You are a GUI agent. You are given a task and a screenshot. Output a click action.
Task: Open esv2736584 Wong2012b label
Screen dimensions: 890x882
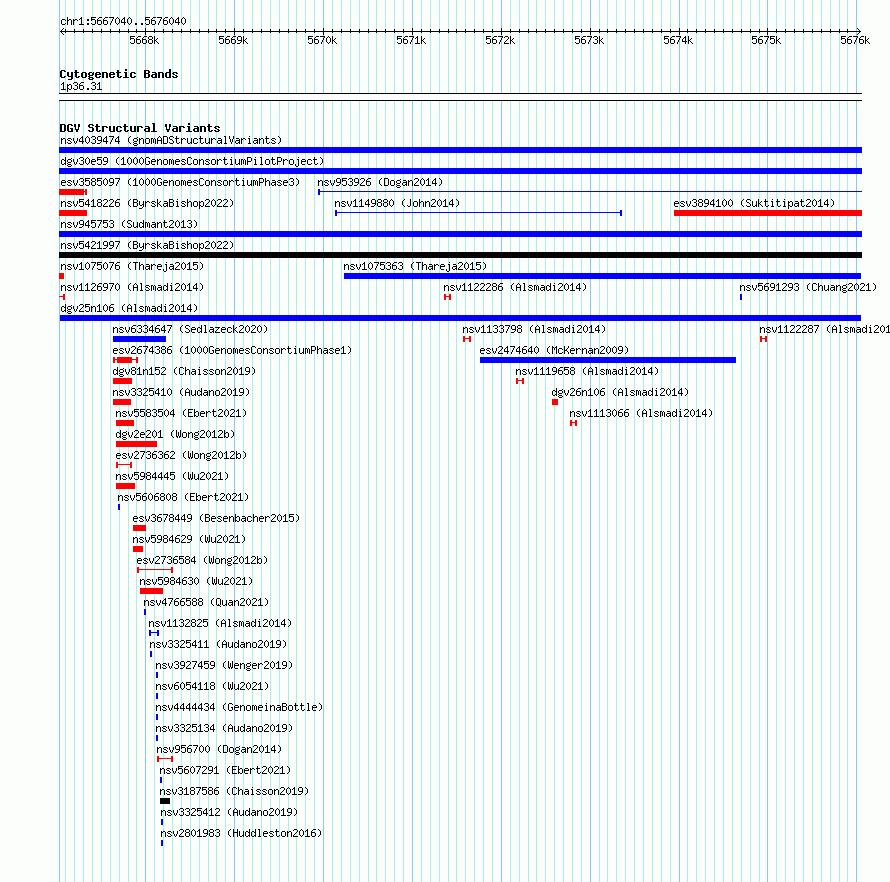[x=202, y=560]
